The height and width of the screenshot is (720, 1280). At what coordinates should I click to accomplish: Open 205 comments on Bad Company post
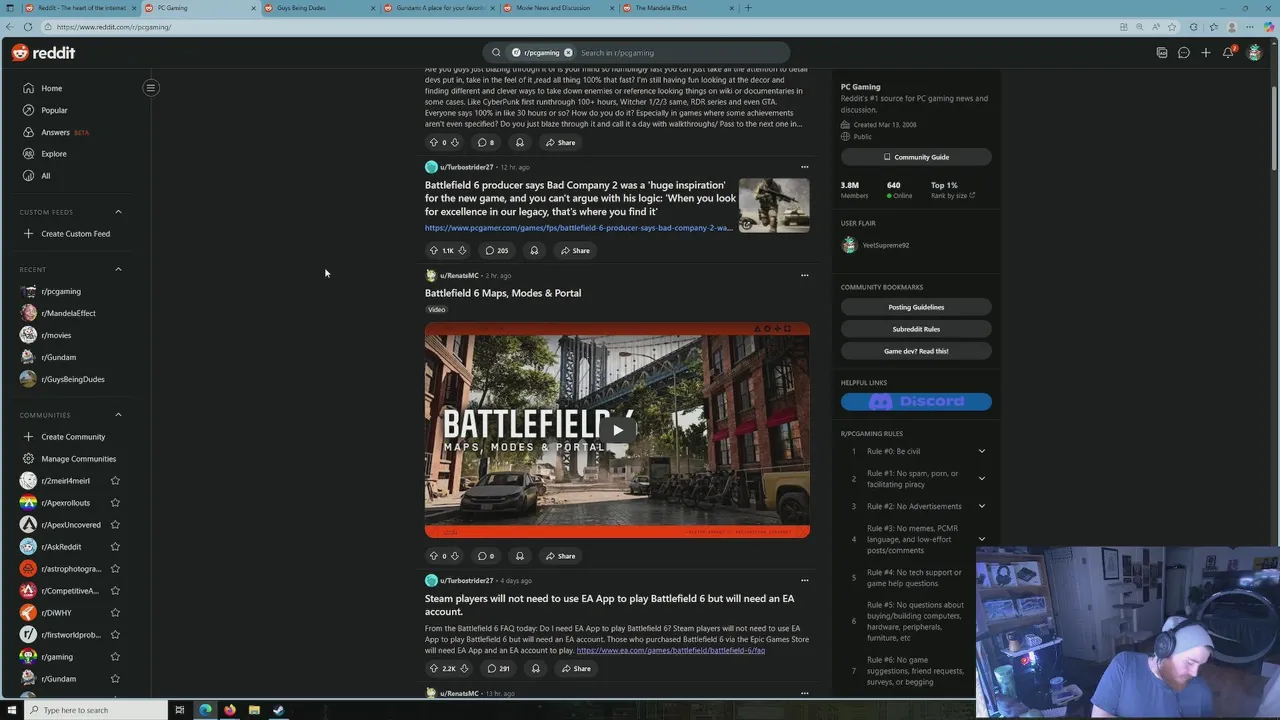497,250
